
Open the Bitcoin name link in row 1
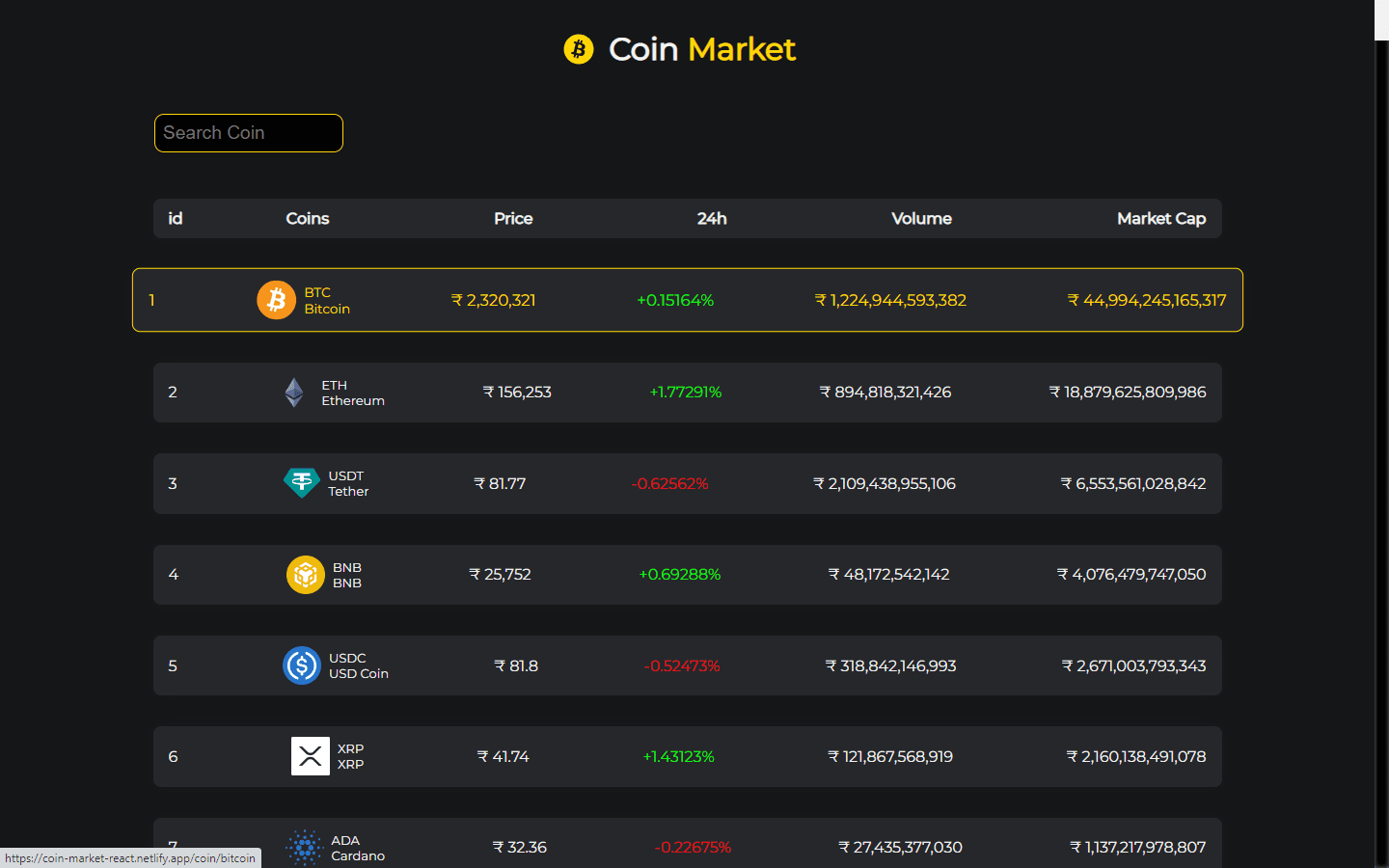(x=327, y=309)
